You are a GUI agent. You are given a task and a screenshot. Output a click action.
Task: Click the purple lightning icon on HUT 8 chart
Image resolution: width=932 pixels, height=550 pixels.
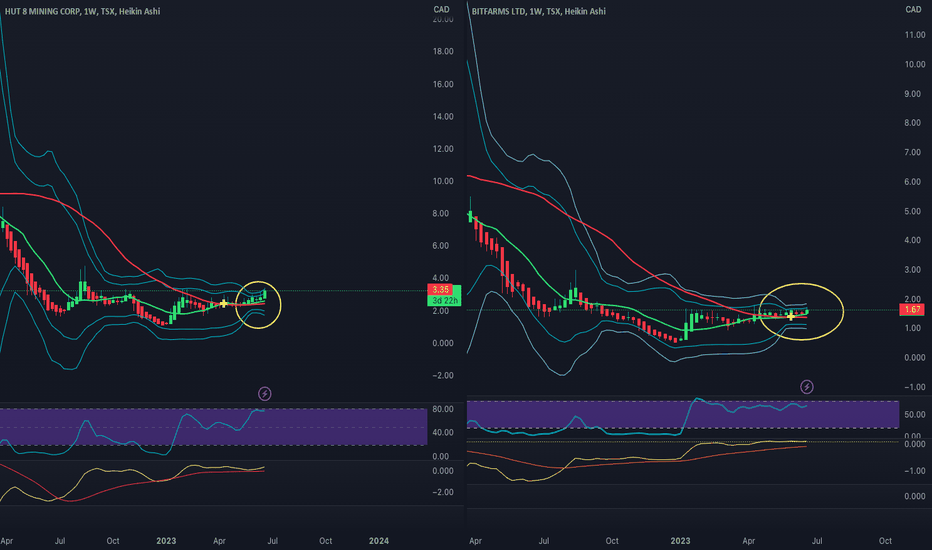click(x=265, y=394)
